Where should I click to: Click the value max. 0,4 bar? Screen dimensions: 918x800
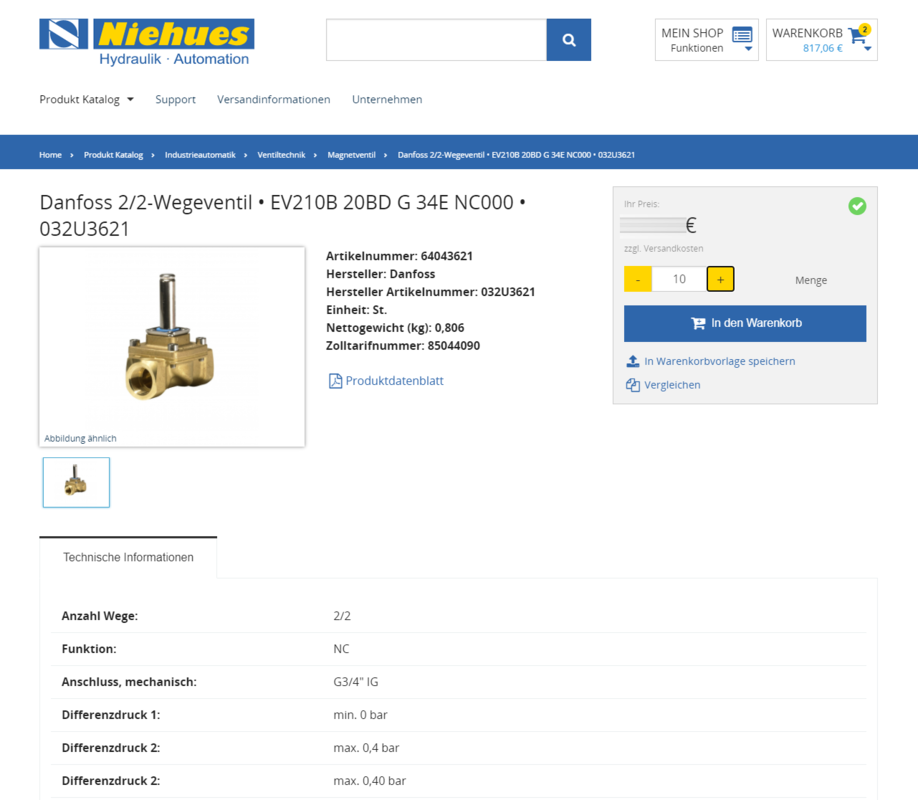(x=366, y=748)
